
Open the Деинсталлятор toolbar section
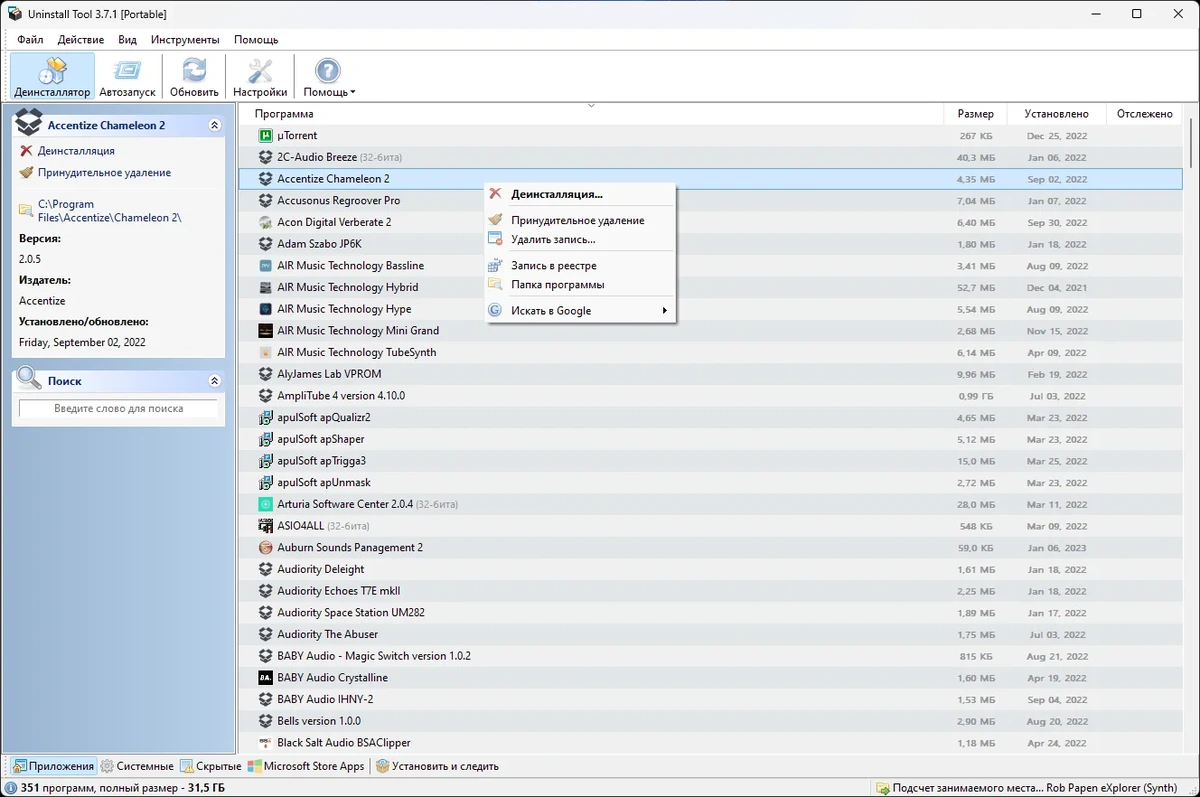coord(52,76)
